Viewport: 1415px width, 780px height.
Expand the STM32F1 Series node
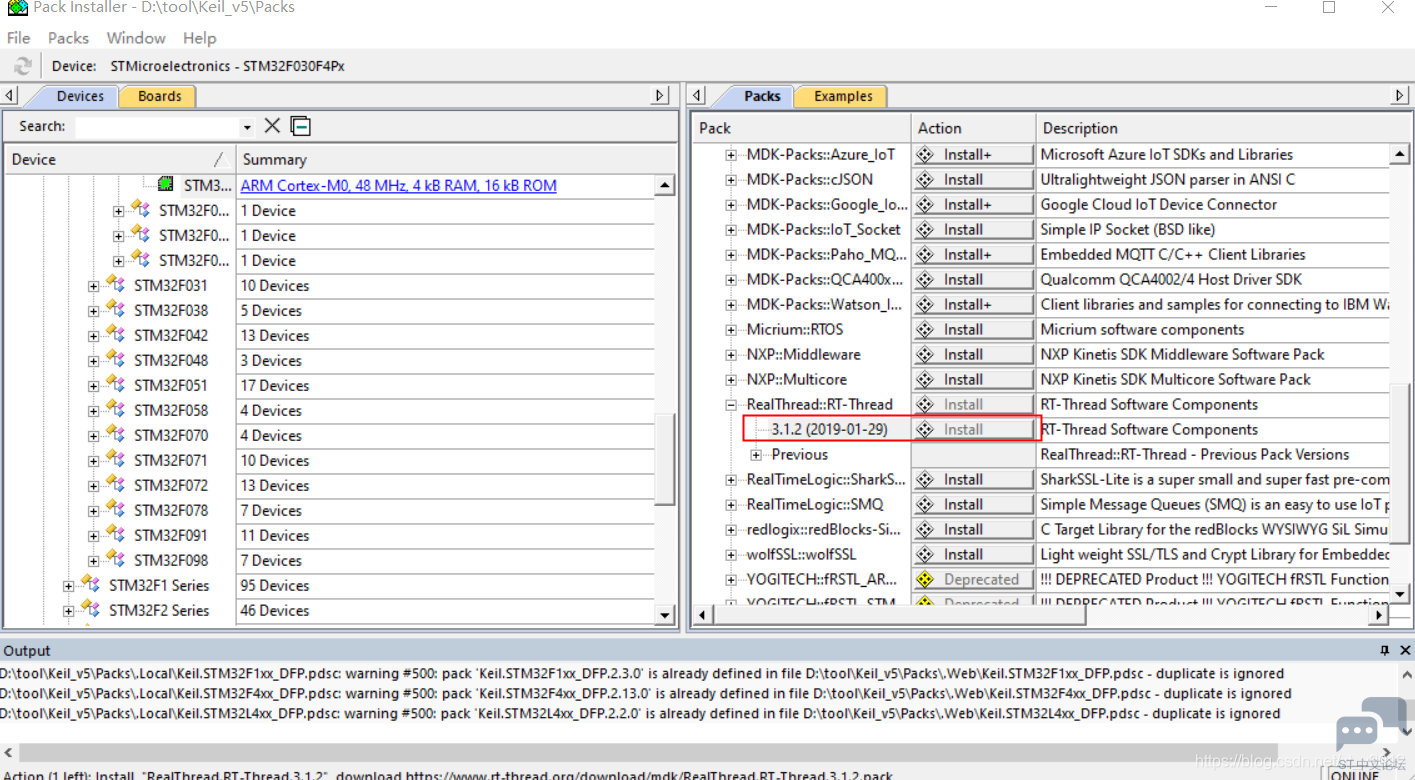[x=69, y=586]
